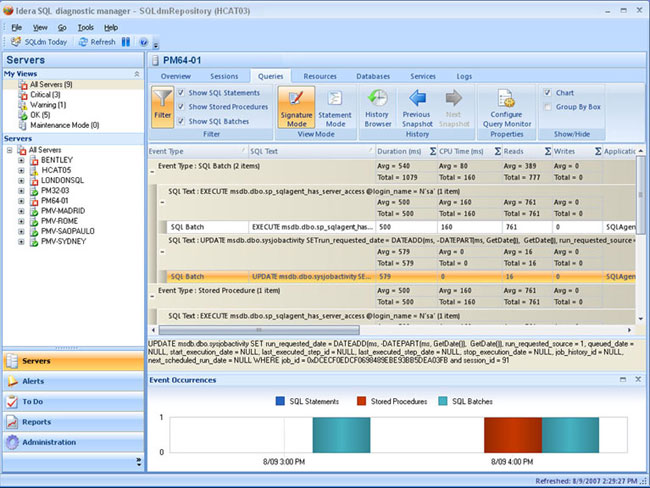Expand navigation pane configure buttons chevron
650x488 pixels.
click(139, 462)
